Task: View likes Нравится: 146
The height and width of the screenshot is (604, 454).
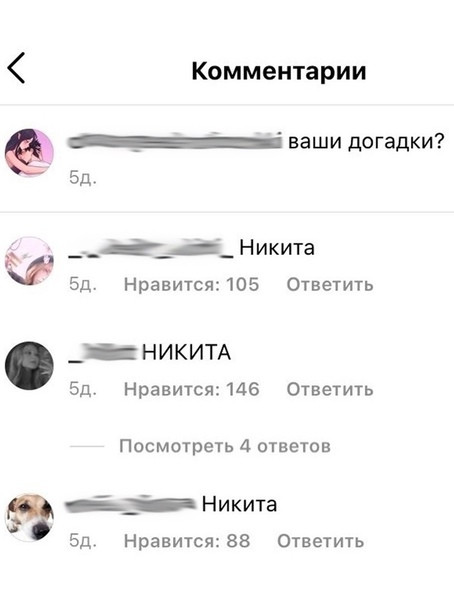Action: tap(191, 389)
